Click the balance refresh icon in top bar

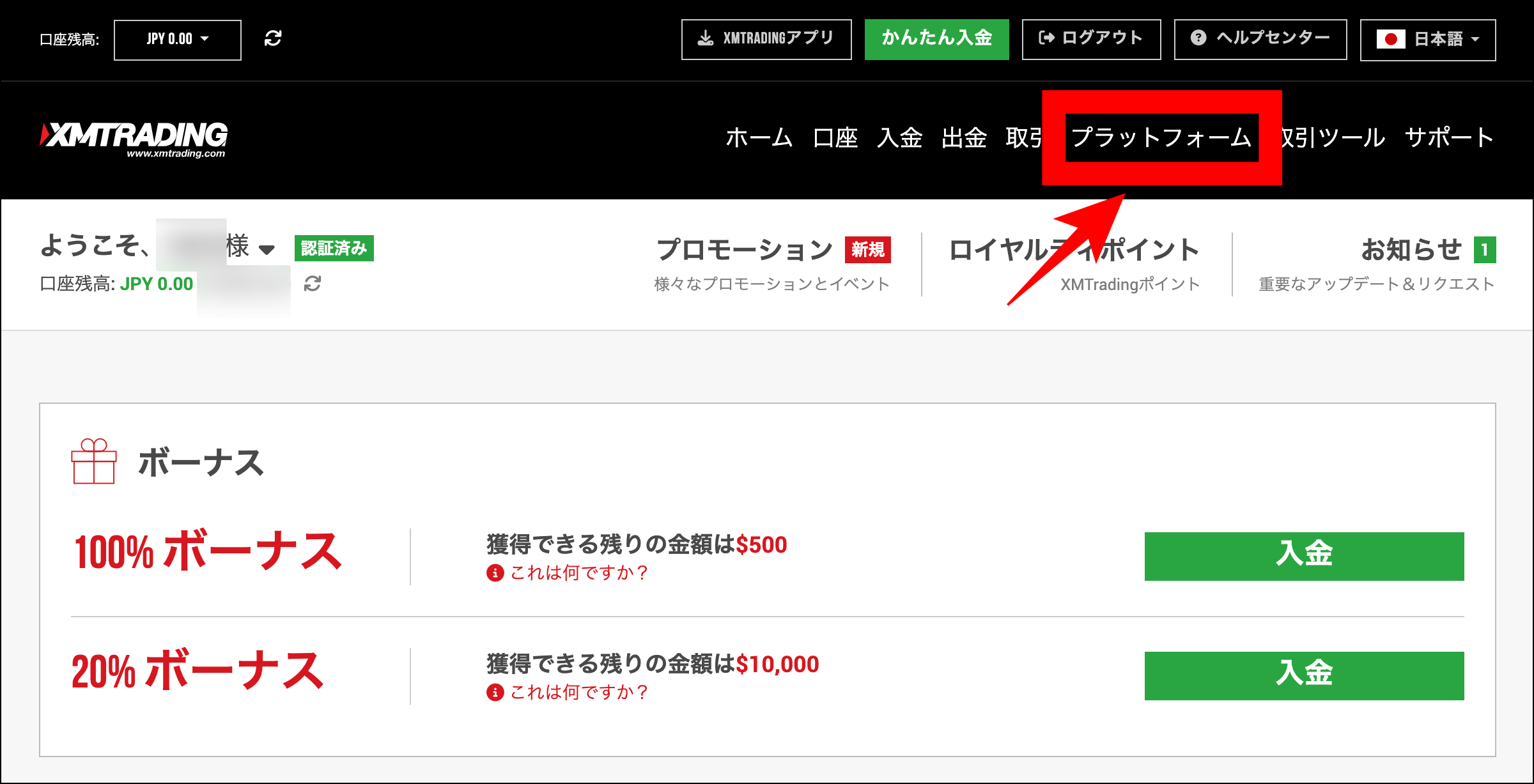pyautogui.click(x=274, y=39)
